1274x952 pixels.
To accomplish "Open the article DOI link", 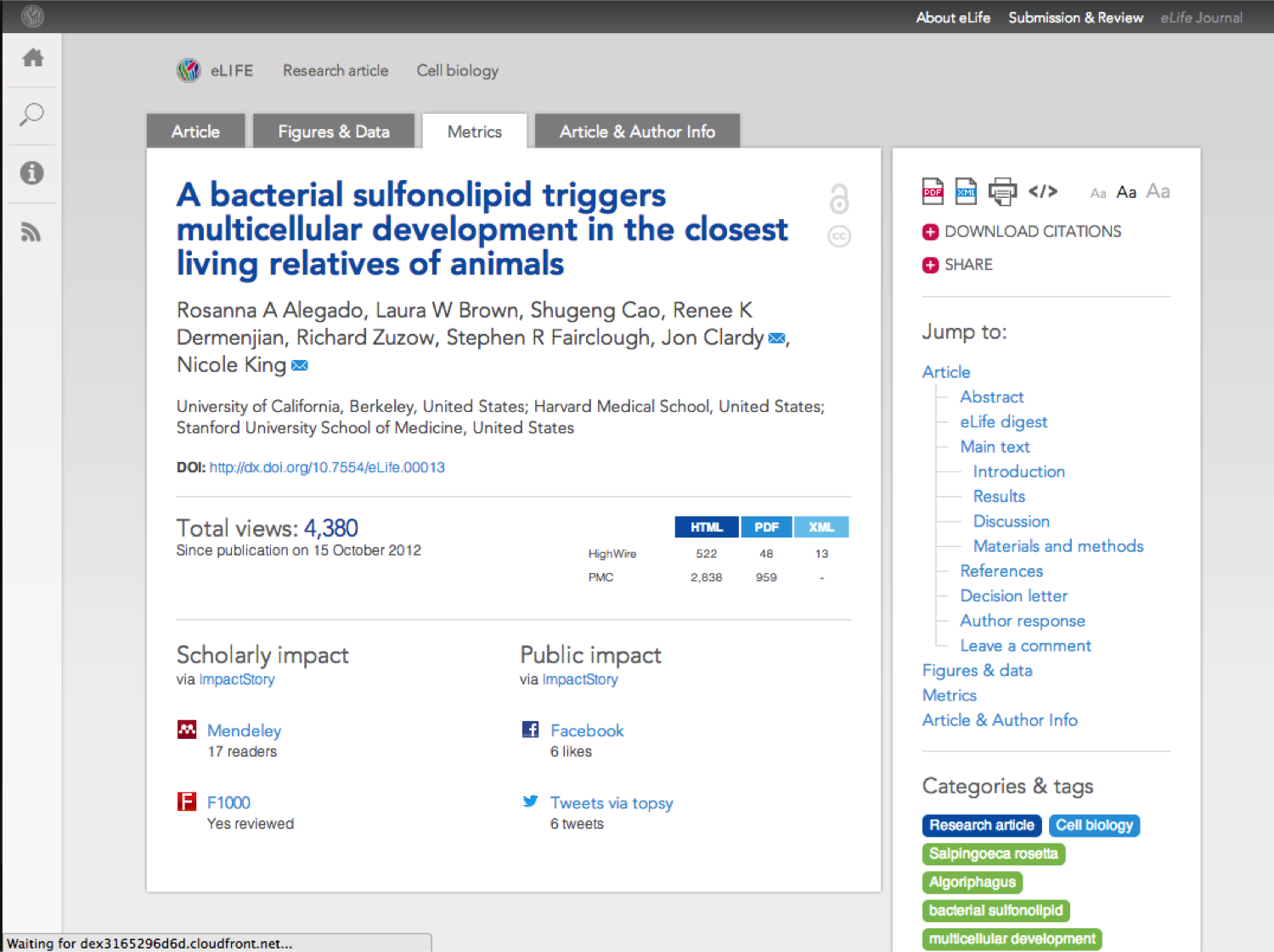I will pyautogui.click(x=327, y=468).
